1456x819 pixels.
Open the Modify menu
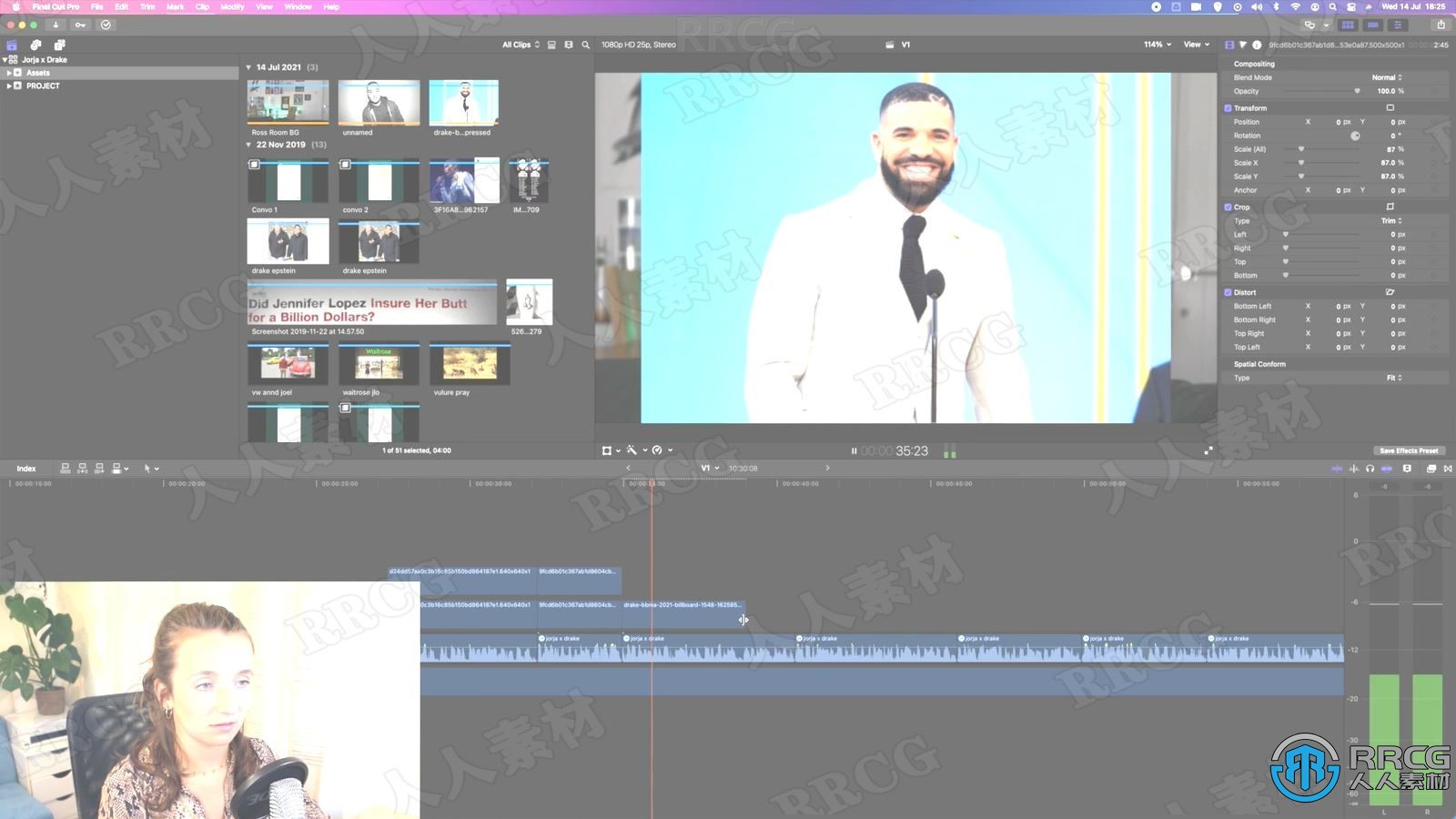(232, 6)
